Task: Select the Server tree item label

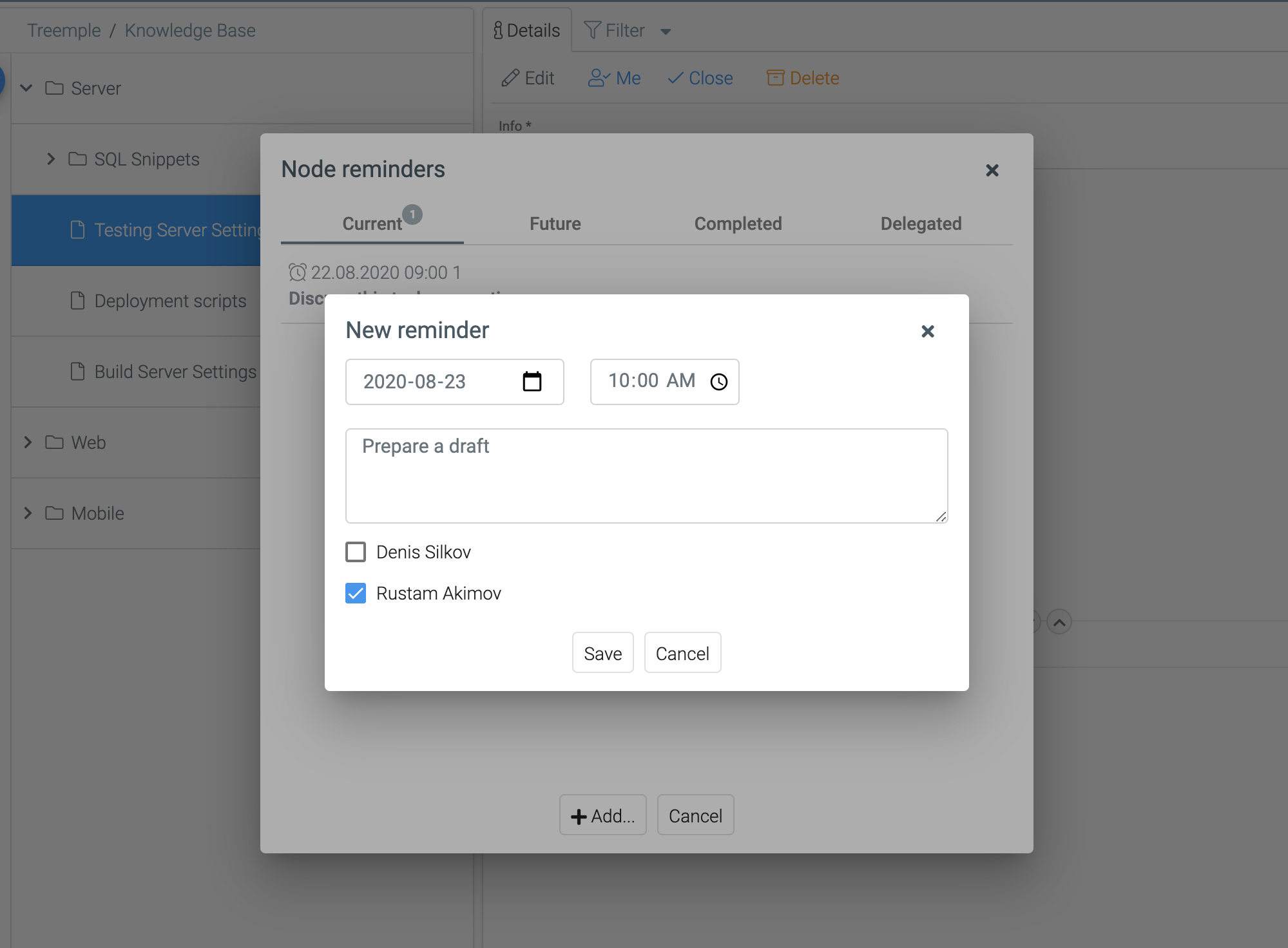Action: pyautogui.click(x=96, y=88)
